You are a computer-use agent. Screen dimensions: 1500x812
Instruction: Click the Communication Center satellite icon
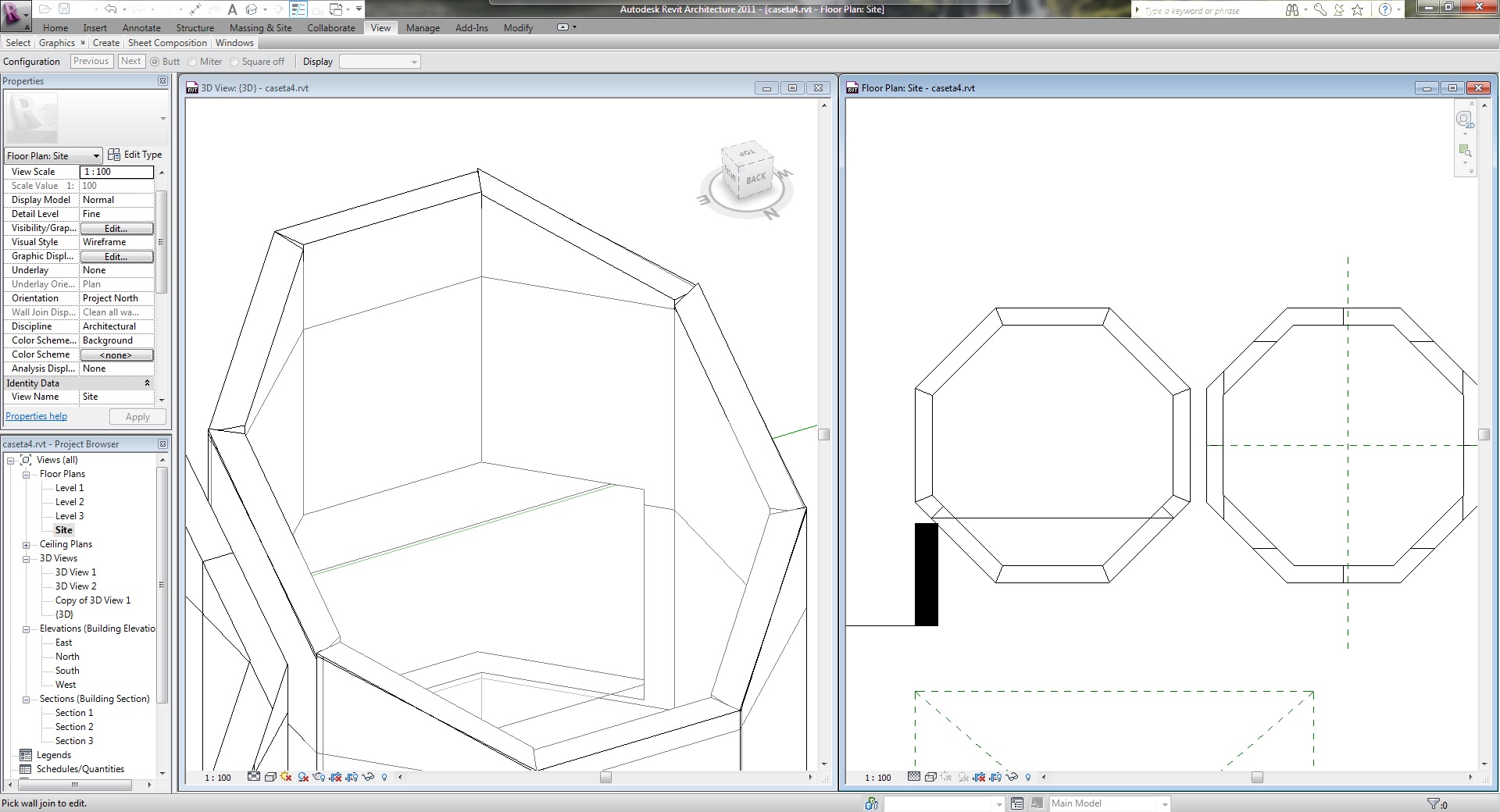[1339, 9]
